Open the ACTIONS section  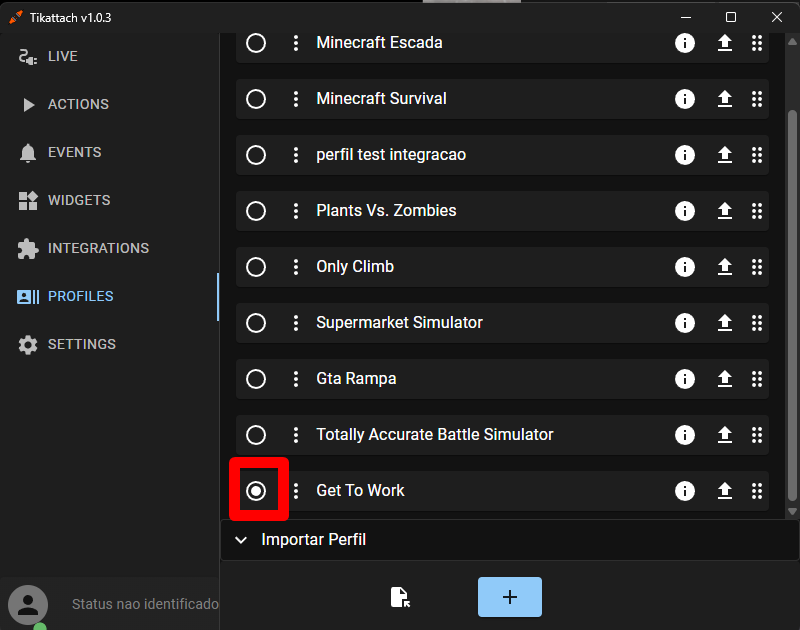[x=109, y=105]
